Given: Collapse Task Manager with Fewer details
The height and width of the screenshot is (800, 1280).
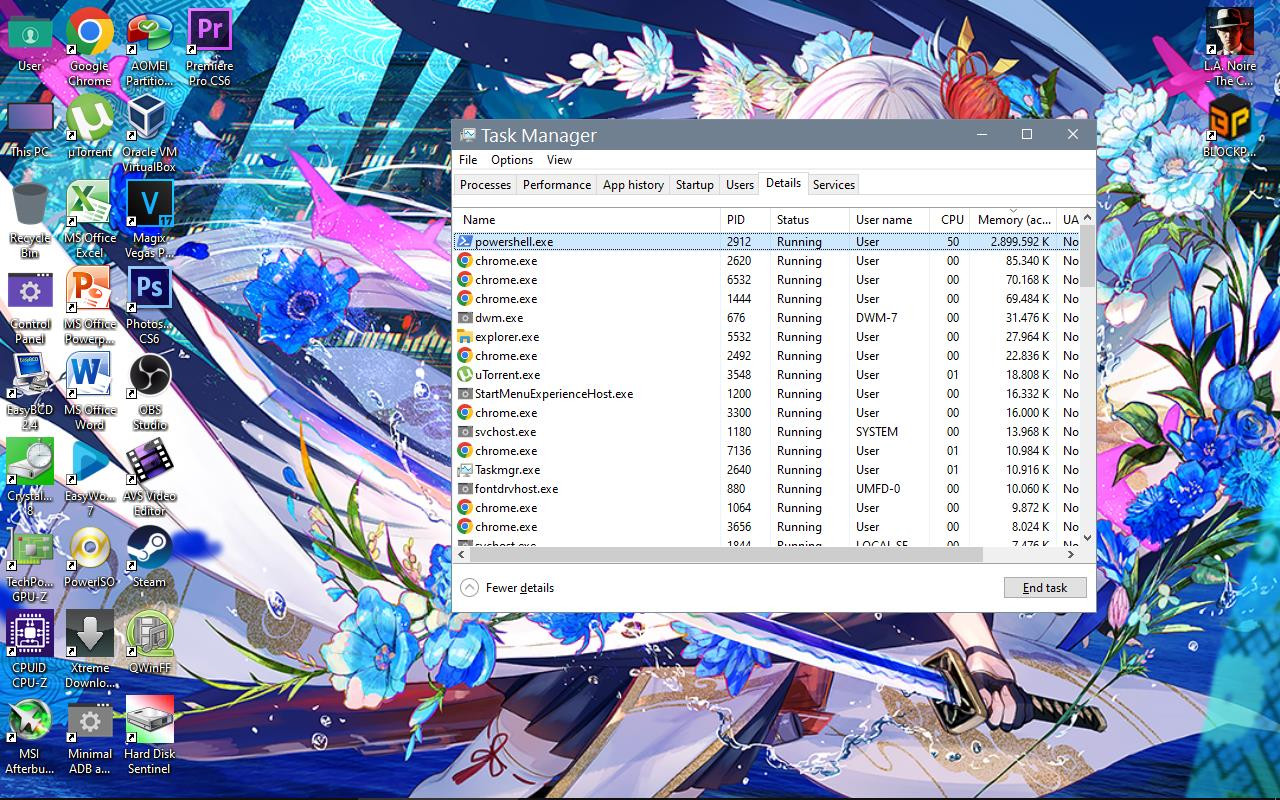Looking at the screenshot, I should [x=508, y=588].
